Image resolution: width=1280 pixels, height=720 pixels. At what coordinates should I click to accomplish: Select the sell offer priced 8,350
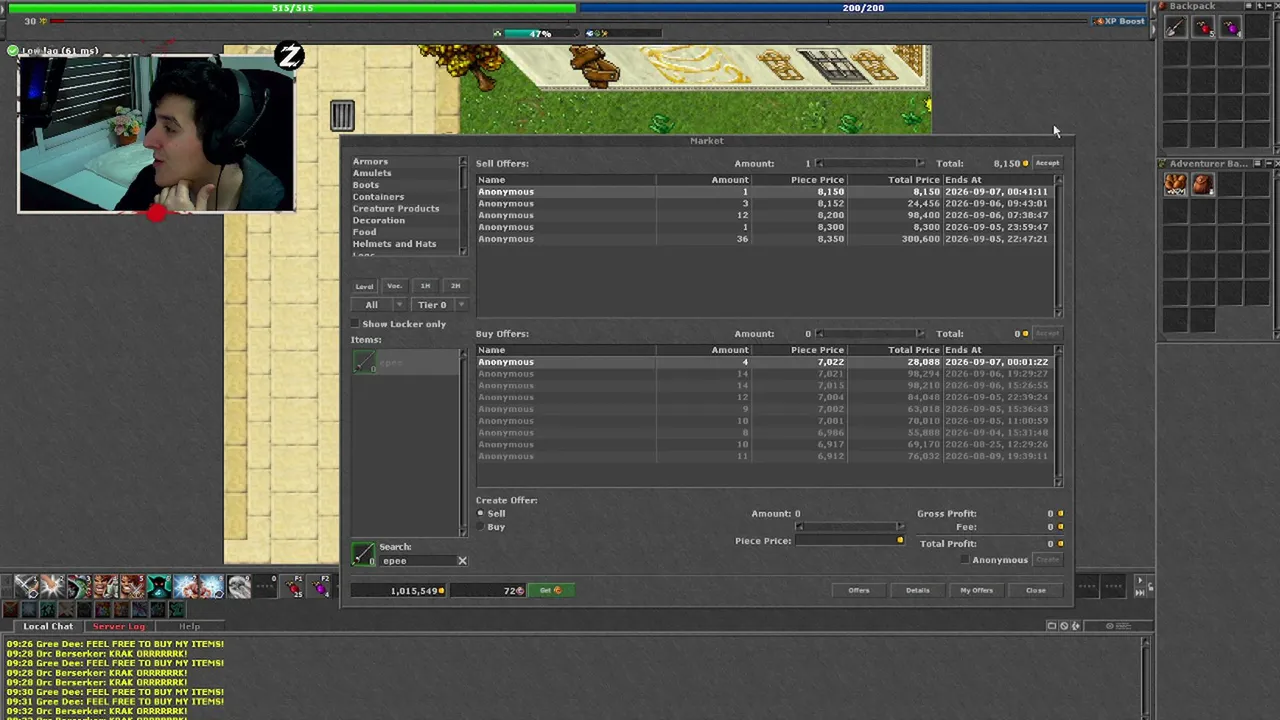tap(764, 239)
